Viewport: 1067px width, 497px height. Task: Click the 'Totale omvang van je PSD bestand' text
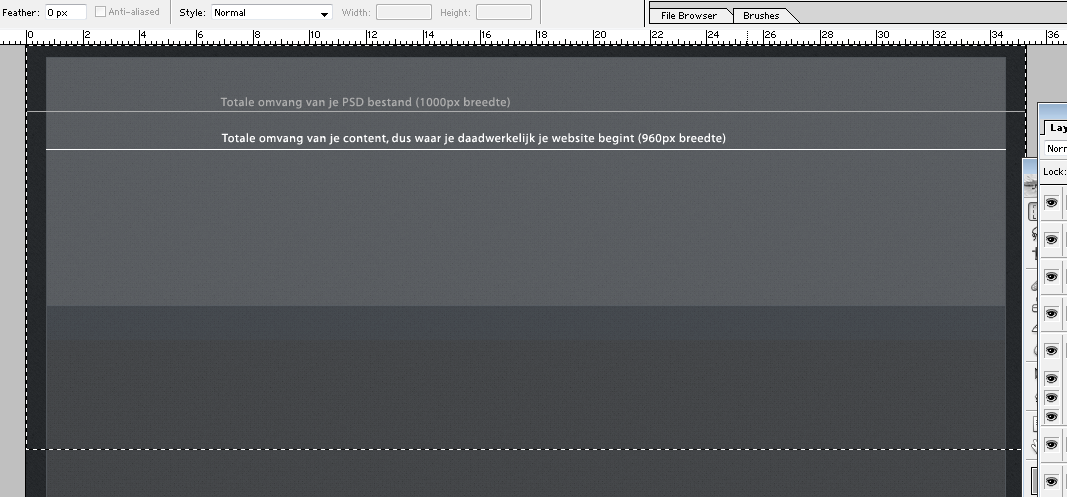pos(366,102)
